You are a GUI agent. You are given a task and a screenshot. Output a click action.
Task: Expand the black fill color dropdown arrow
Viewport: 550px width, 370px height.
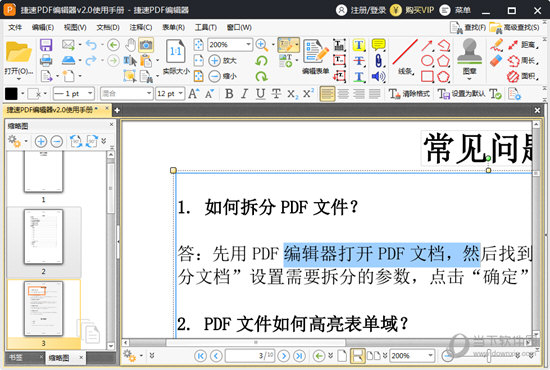click(x=22, y=94)
